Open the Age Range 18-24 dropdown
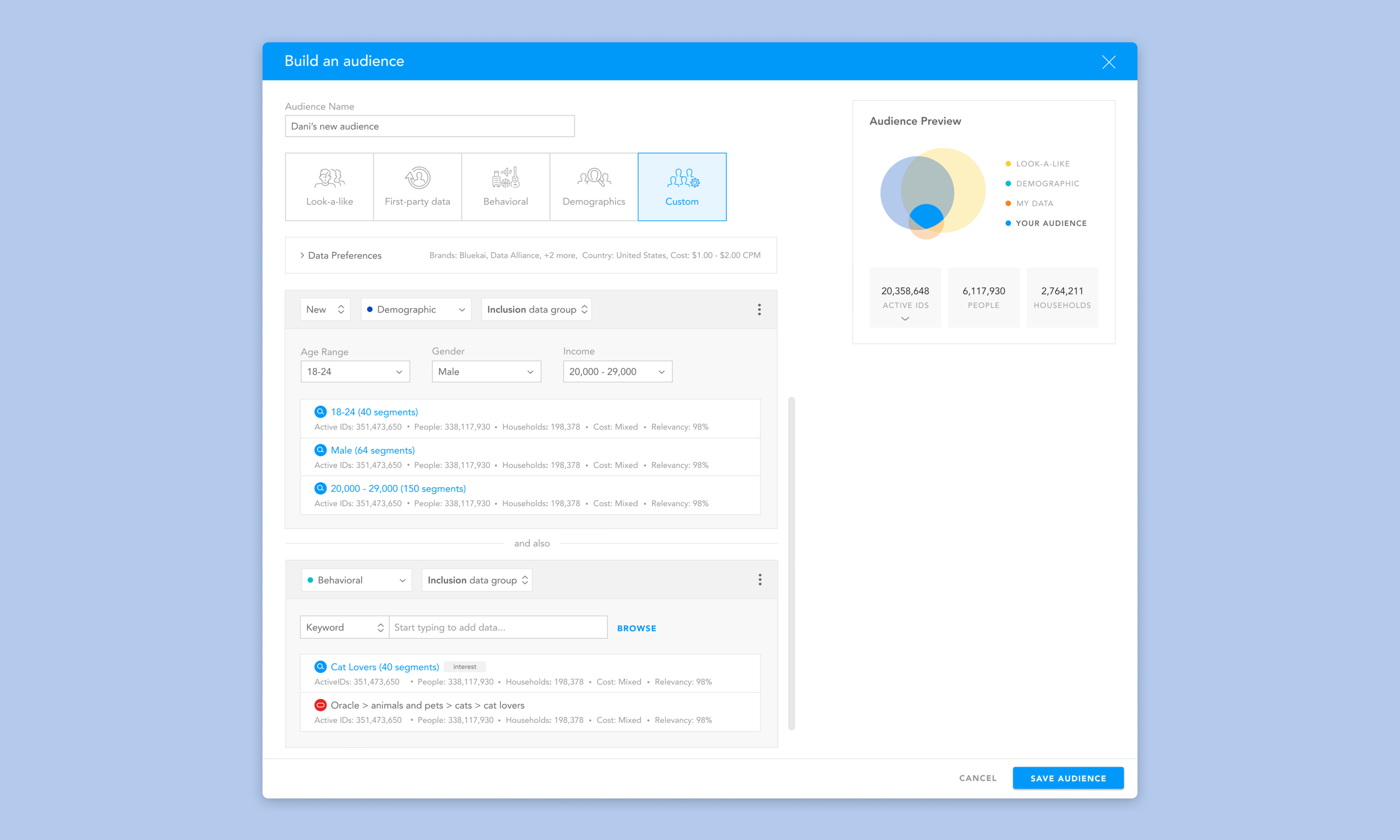Screen dimensions: 1400x840 click(x=355, y=372)
